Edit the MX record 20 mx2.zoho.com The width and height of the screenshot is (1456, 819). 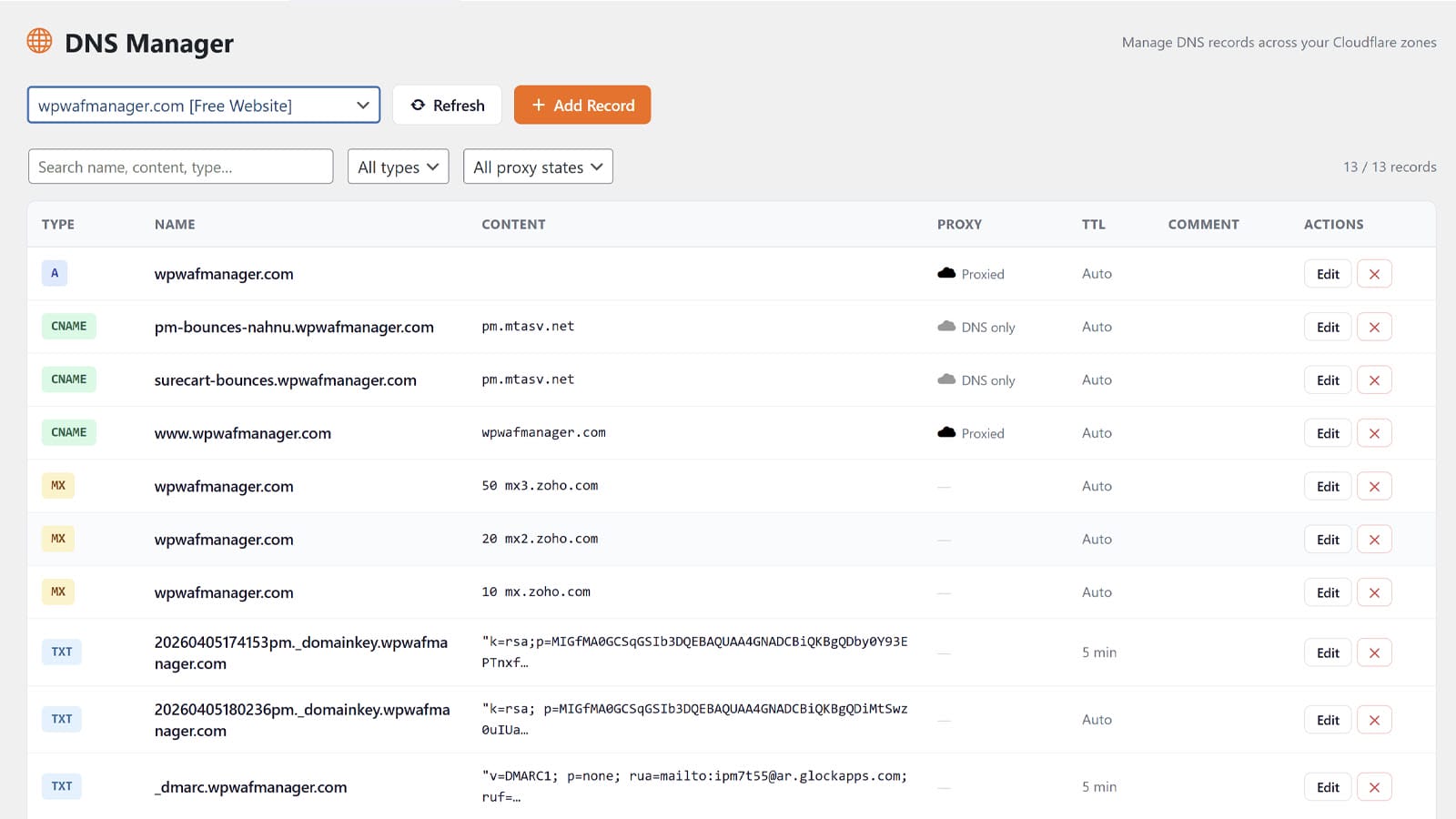pyautogui.click(x=1328, y=540)
